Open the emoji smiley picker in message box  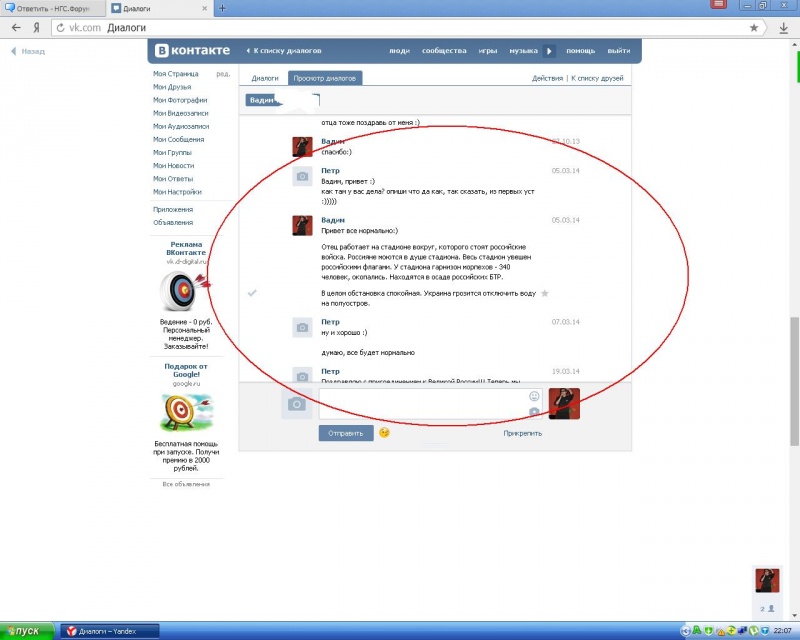pyautogui.click(x=534, y=396)
